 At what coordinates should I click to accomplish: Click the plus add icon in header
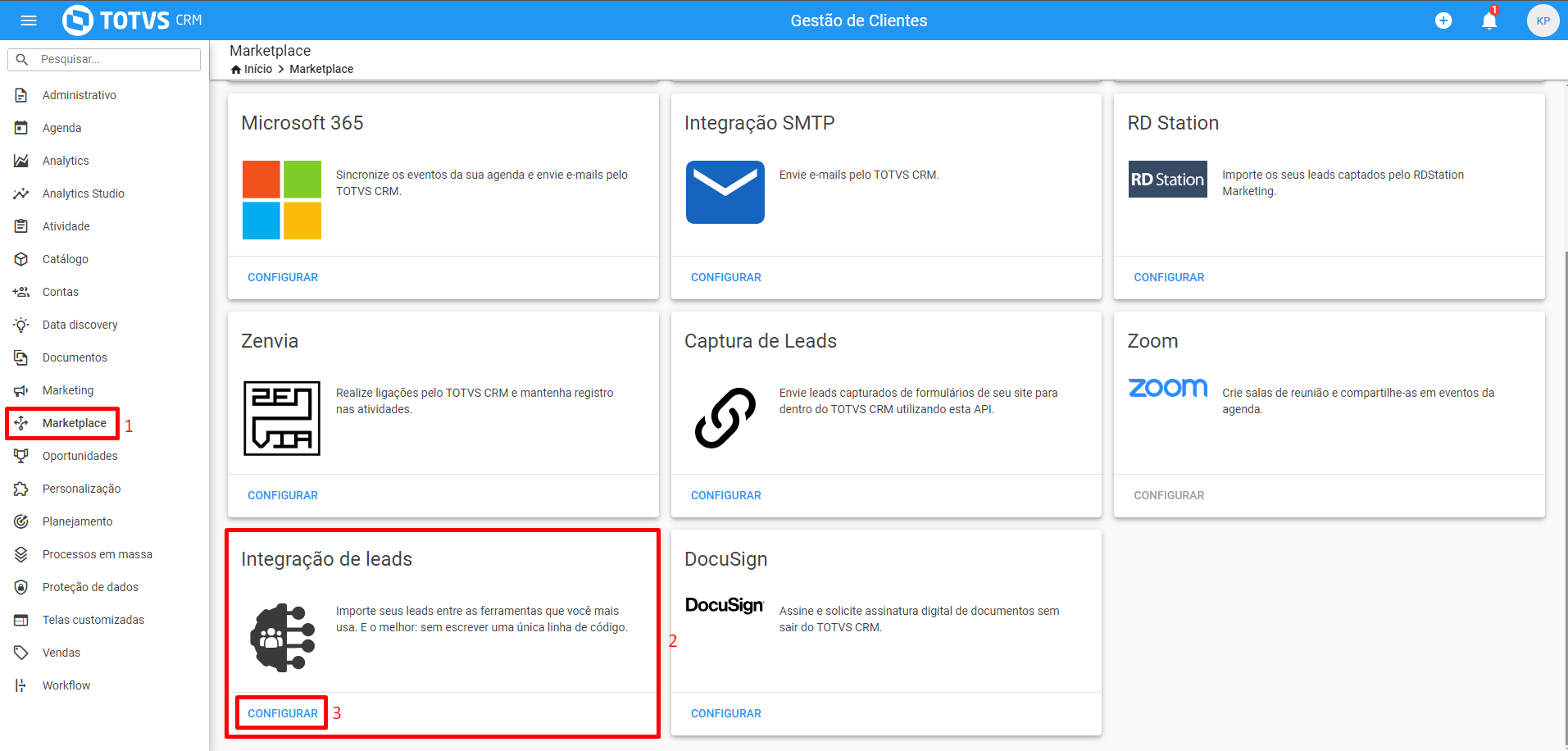[1443, 20]
